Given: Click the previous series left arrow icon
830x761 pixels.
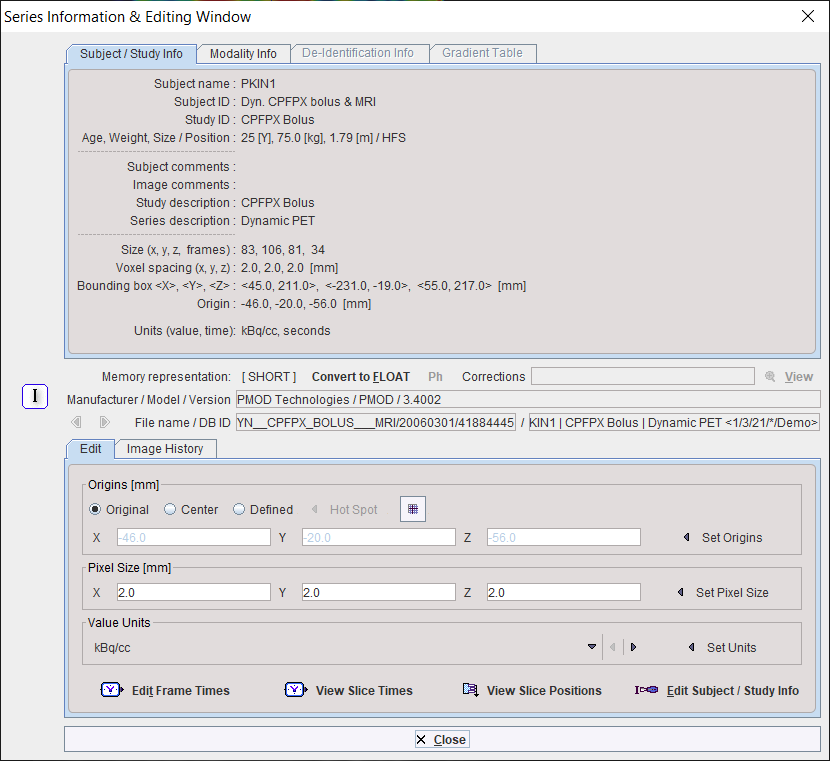Looking at the screenshot, I should point(76,422).
